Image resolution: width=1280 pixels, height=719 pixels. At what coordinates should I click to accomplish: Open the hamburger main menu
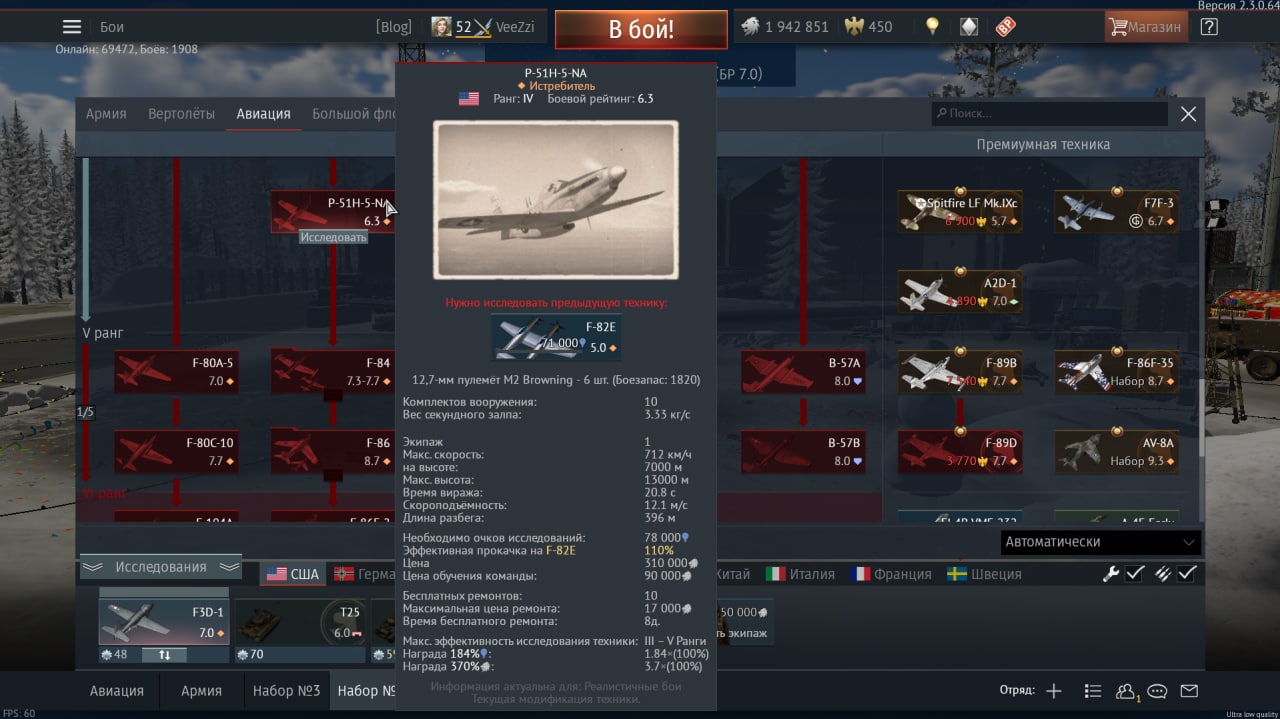(x=72, y=27)
